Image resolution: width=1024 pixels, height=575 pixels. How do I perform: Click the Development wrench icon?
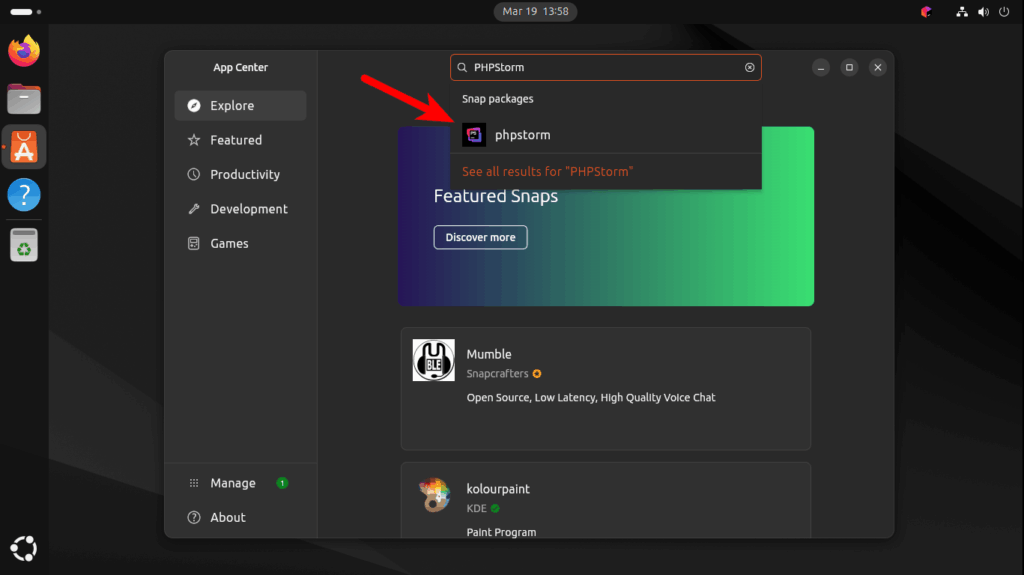point(194,209)
